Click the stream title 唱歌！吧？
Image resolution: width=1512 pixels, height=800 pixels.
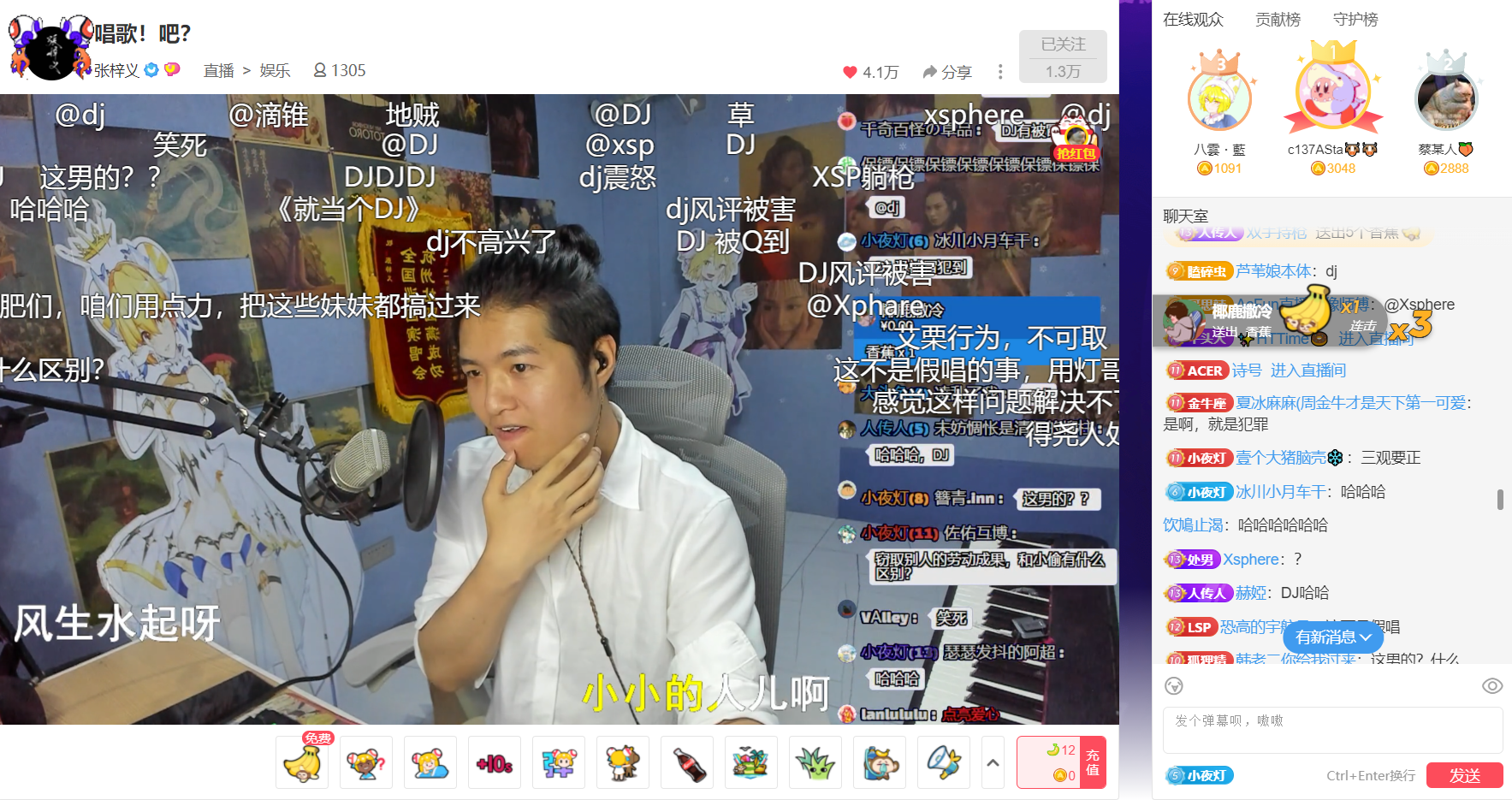point(142,33)
